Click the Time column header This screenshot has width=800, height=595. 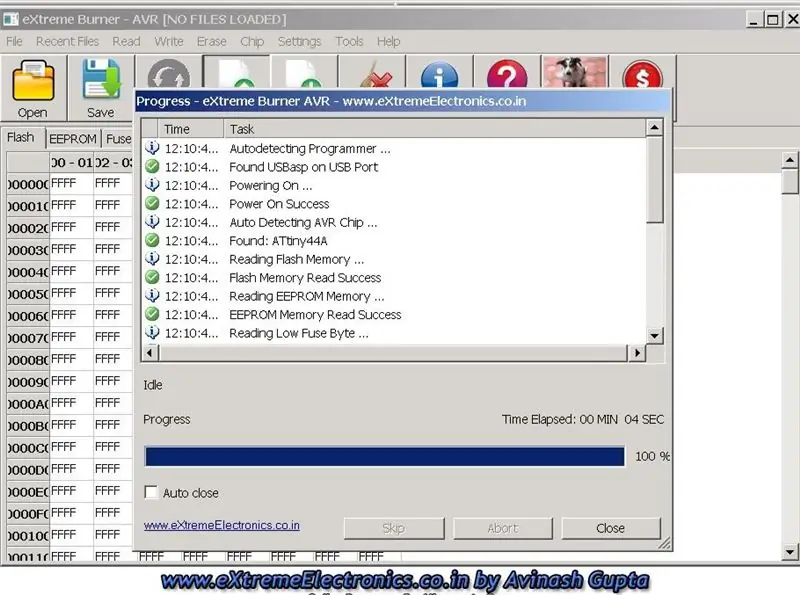tap(190, 129)
